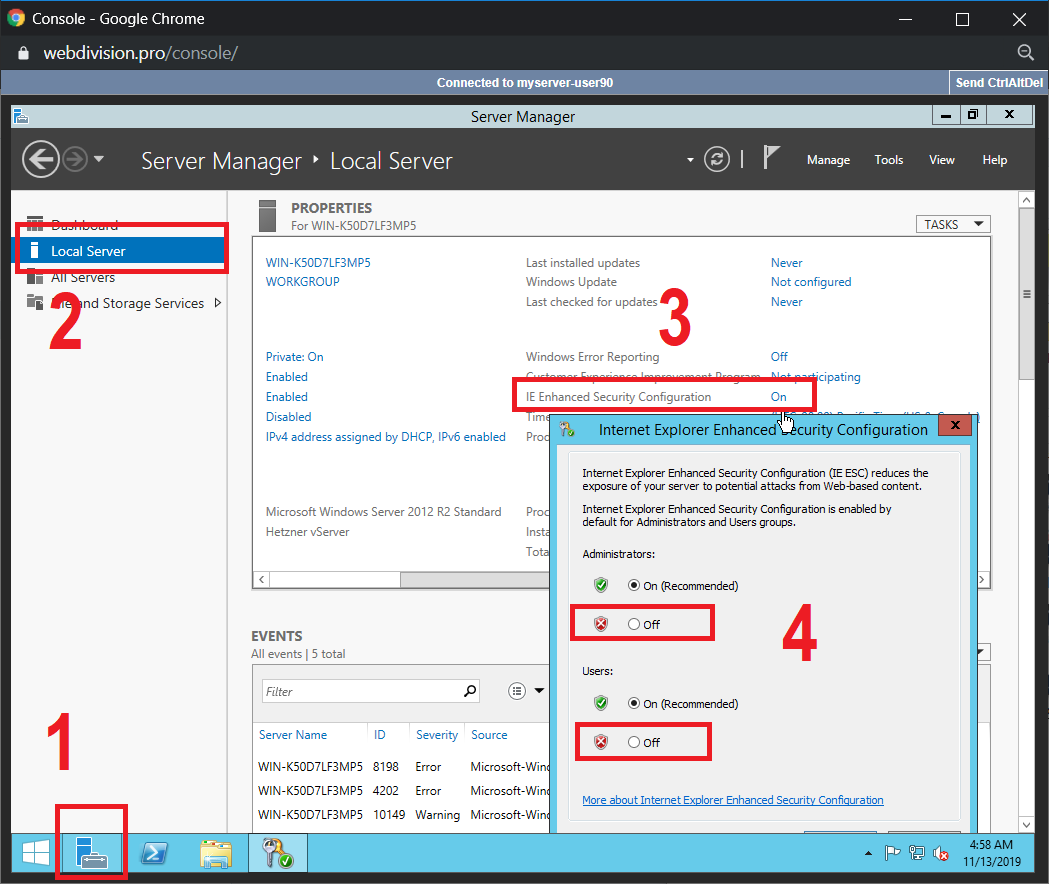Screen dimensions: 1049x884
Task: Click the Events Filter text field
Action: (x=360, y=691)
